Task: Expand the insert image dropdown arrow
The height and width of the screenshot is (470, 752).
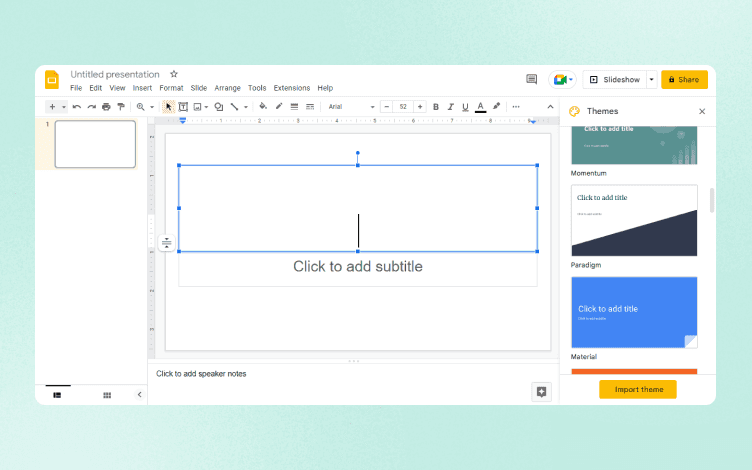Action: 206,107
